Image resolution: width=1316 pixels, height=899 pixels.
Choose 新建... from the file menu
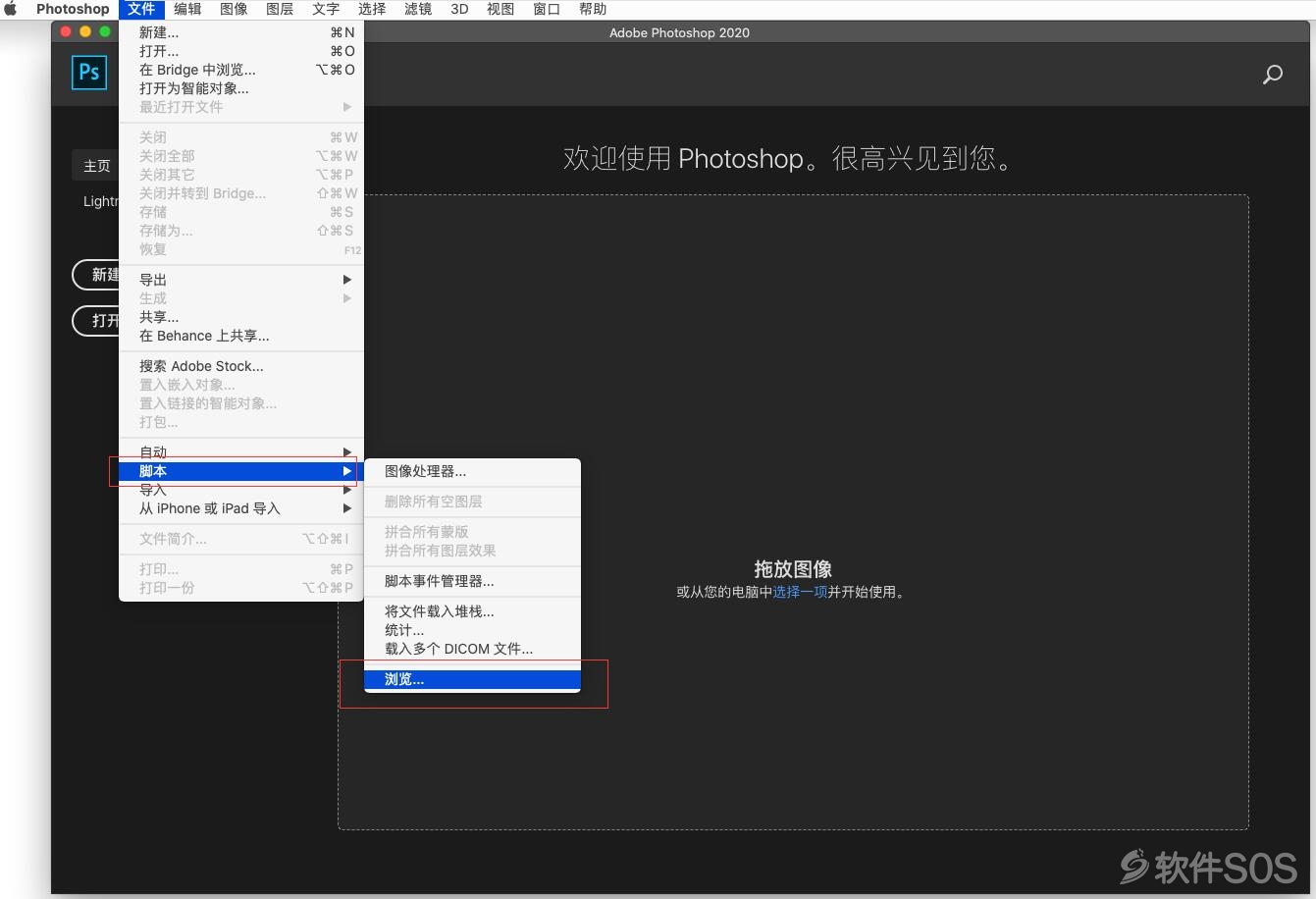[x=241, y=32]
